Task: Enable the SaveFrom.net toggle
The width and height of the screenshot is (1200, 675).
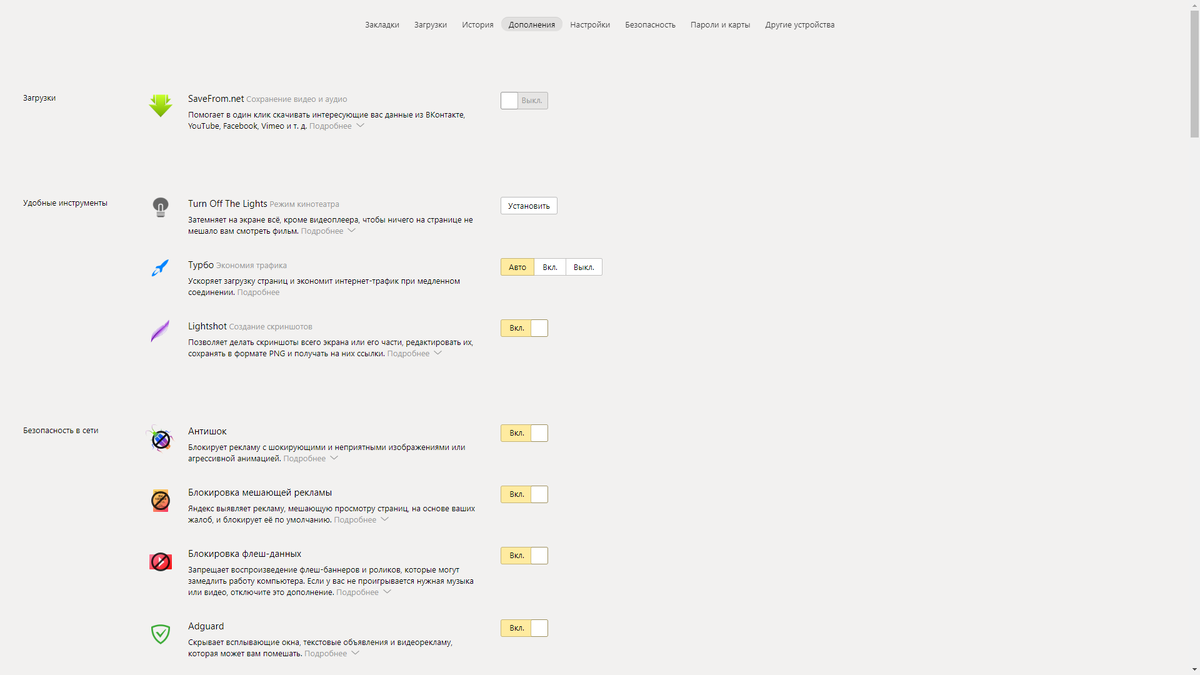Action: pos(524,100)
